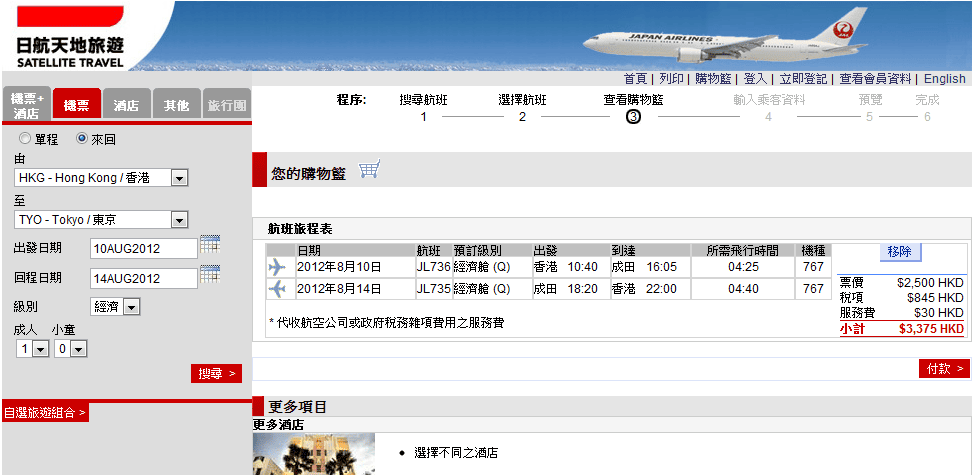
Task: Open the adults (成人) count dropdown
Action: tap(41, 349)
